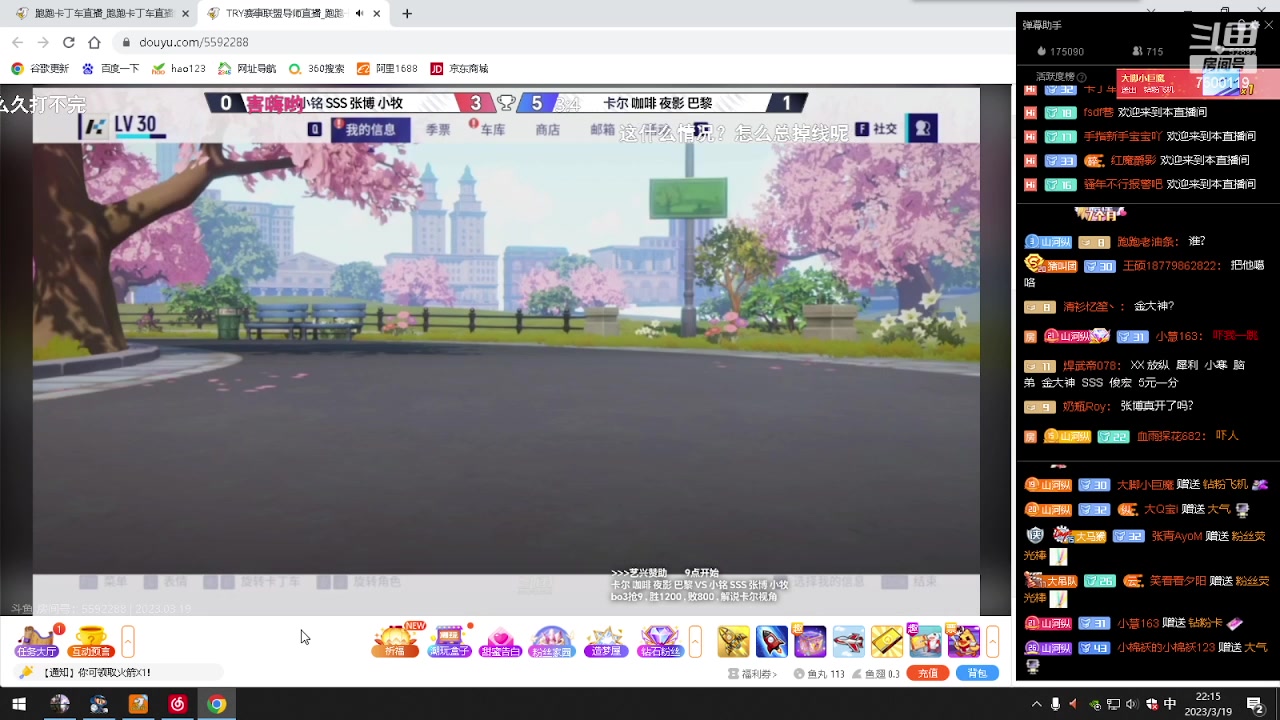Open the 祈福 activity icon
This screenshot has width=1280, height=720.
395,641
